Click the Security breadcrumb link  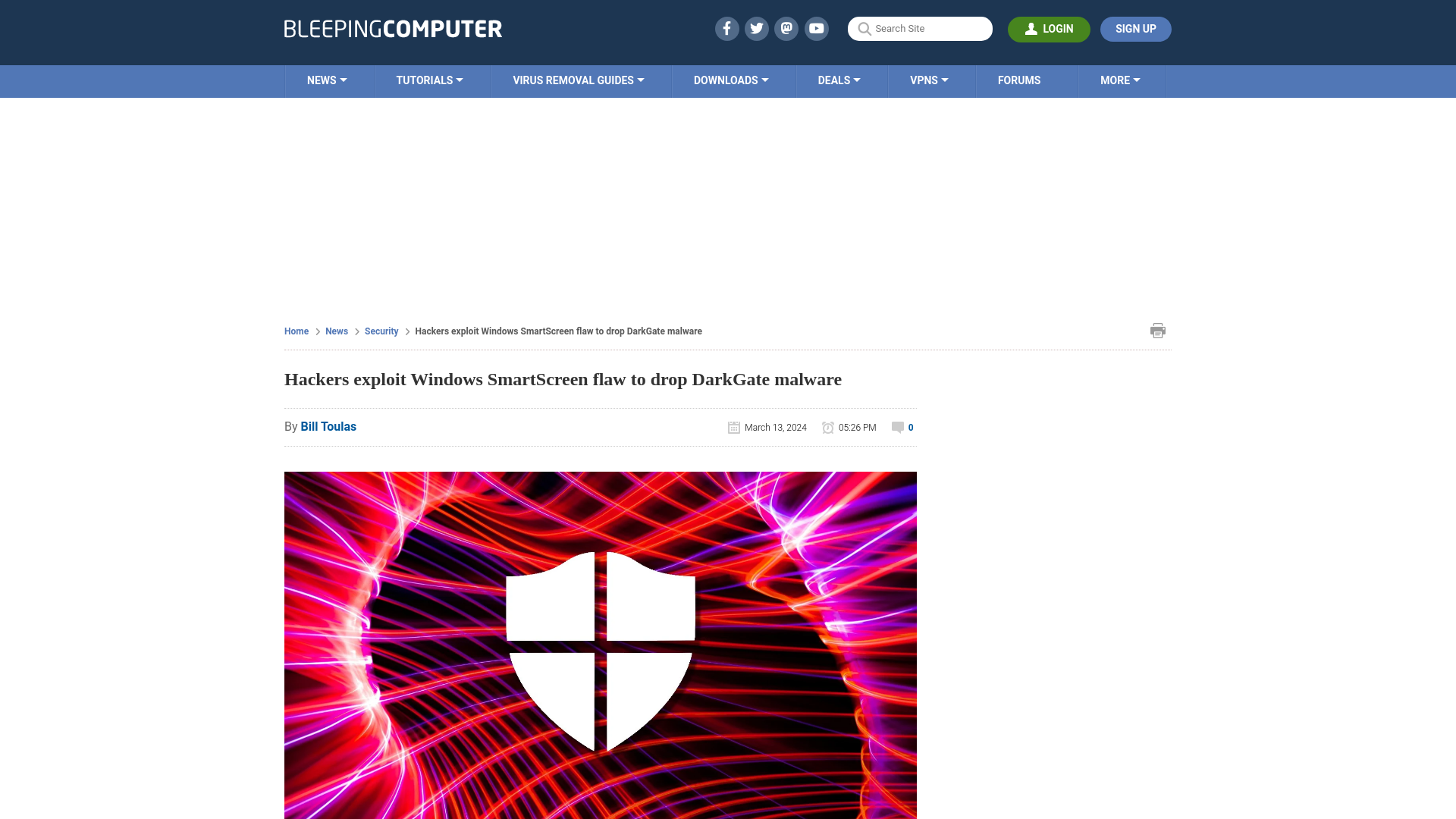[381, 331]
